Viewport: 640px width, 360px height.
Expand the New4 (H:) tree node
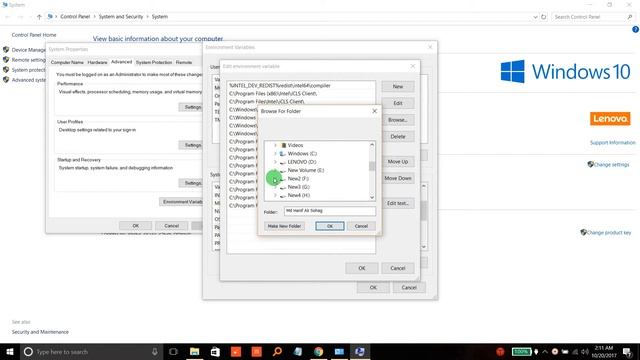(275, 196)
